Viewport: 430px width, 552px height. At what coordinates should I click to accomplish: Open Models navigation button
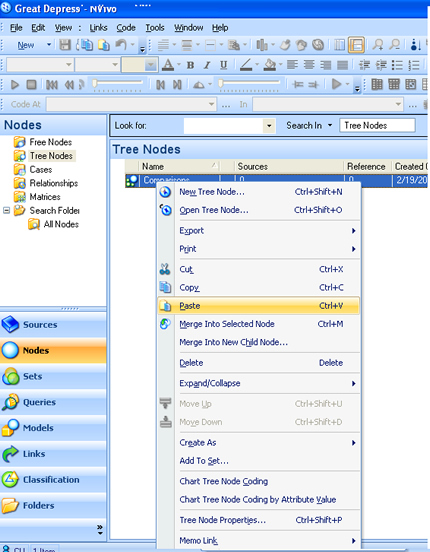pos(53,428)
